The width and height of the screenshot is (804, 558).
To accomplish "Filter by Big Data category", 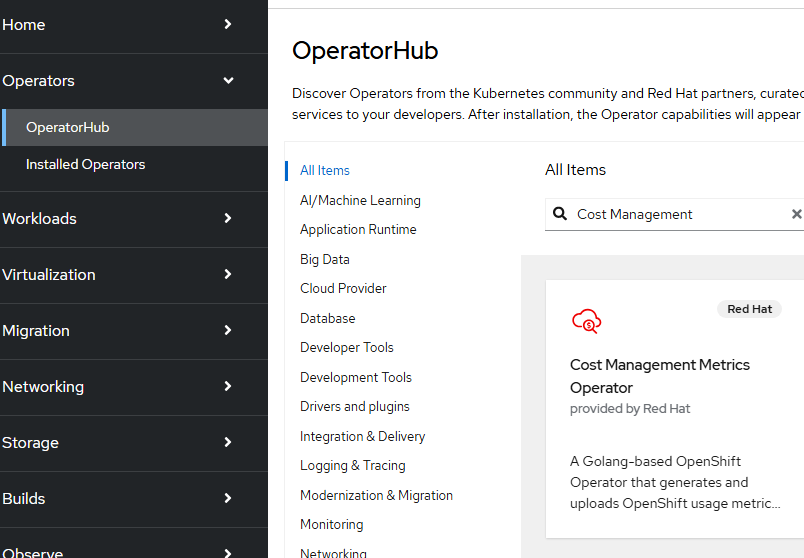I will (x=325, y=259).
